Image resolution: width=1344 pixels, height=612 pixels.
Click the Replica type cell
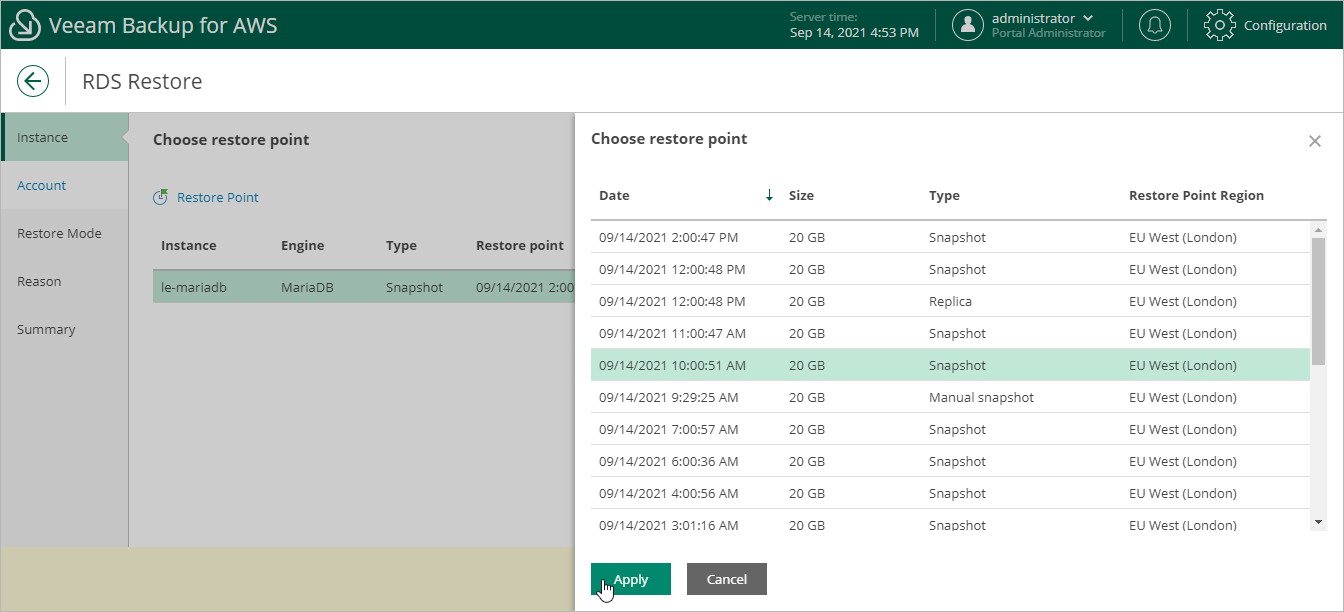point(950,301)
